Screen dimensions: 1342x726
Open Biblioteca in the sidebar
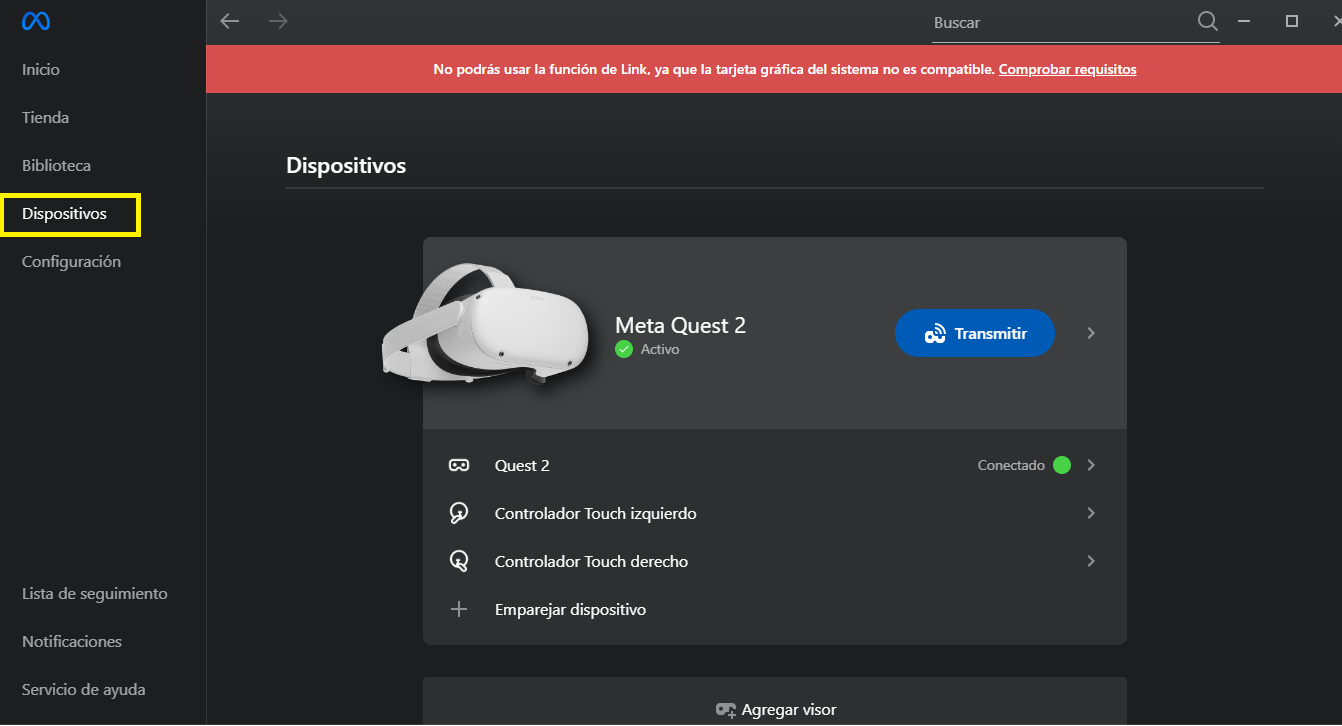click(x=56, y=166)
